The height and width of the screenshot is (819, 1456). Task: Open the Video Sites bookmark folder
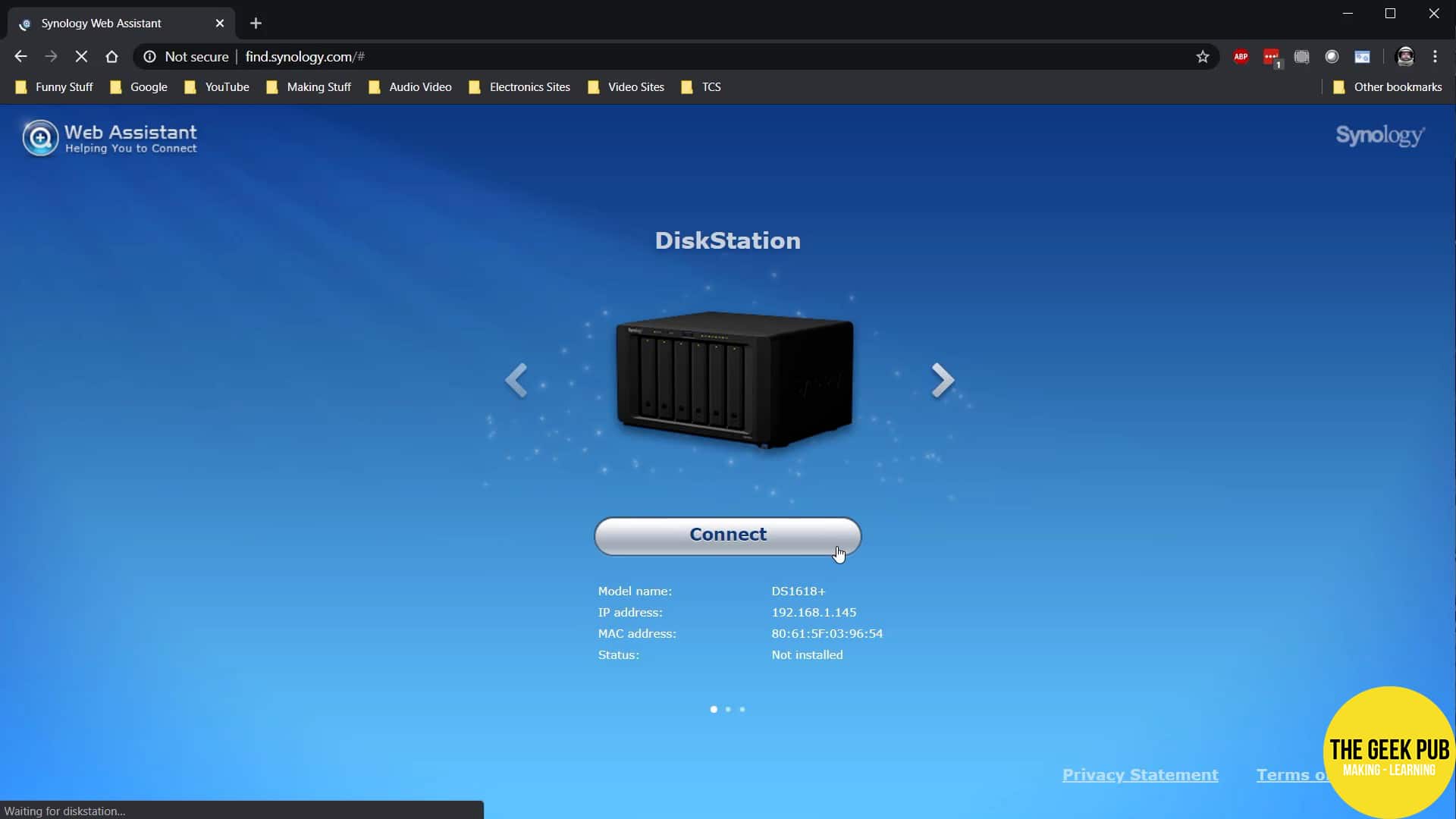tap(626, 87)
